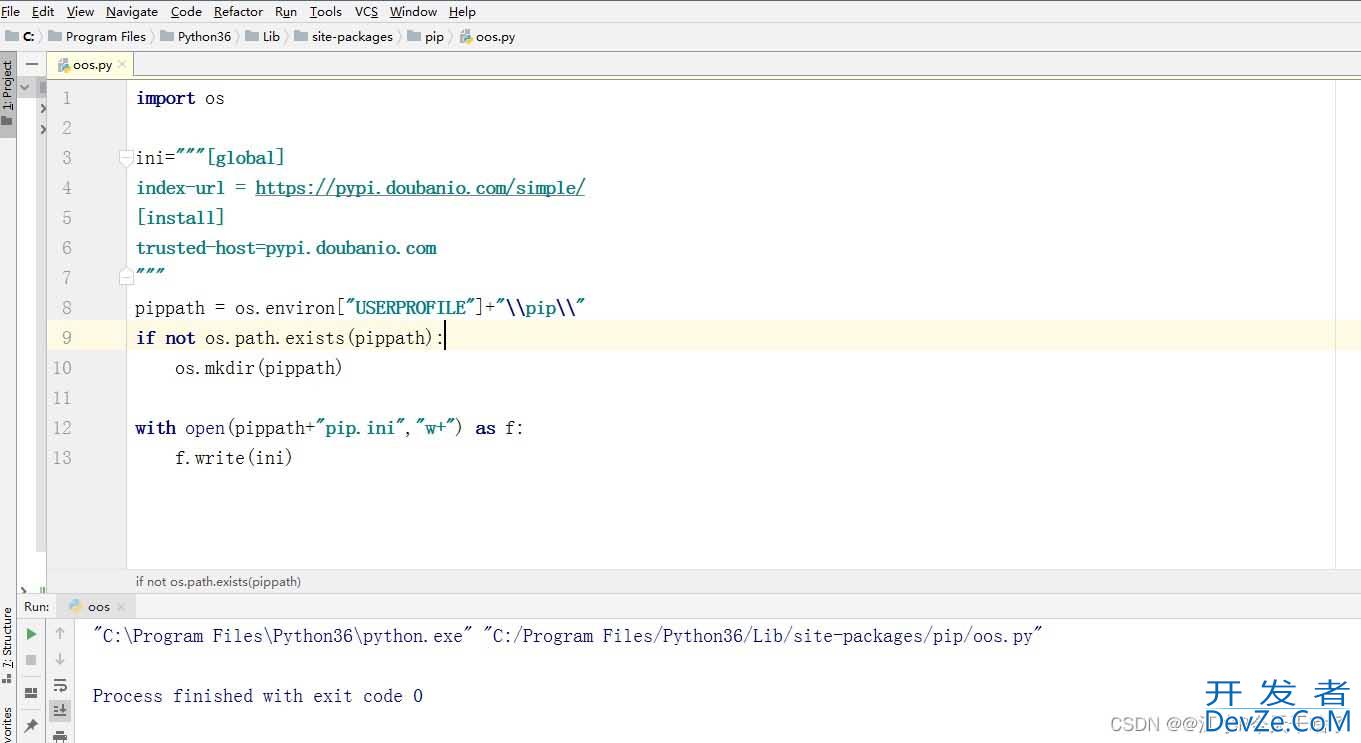
Task: Click the 'f.write(ini)' line
Action: click(x=234, y=457)
